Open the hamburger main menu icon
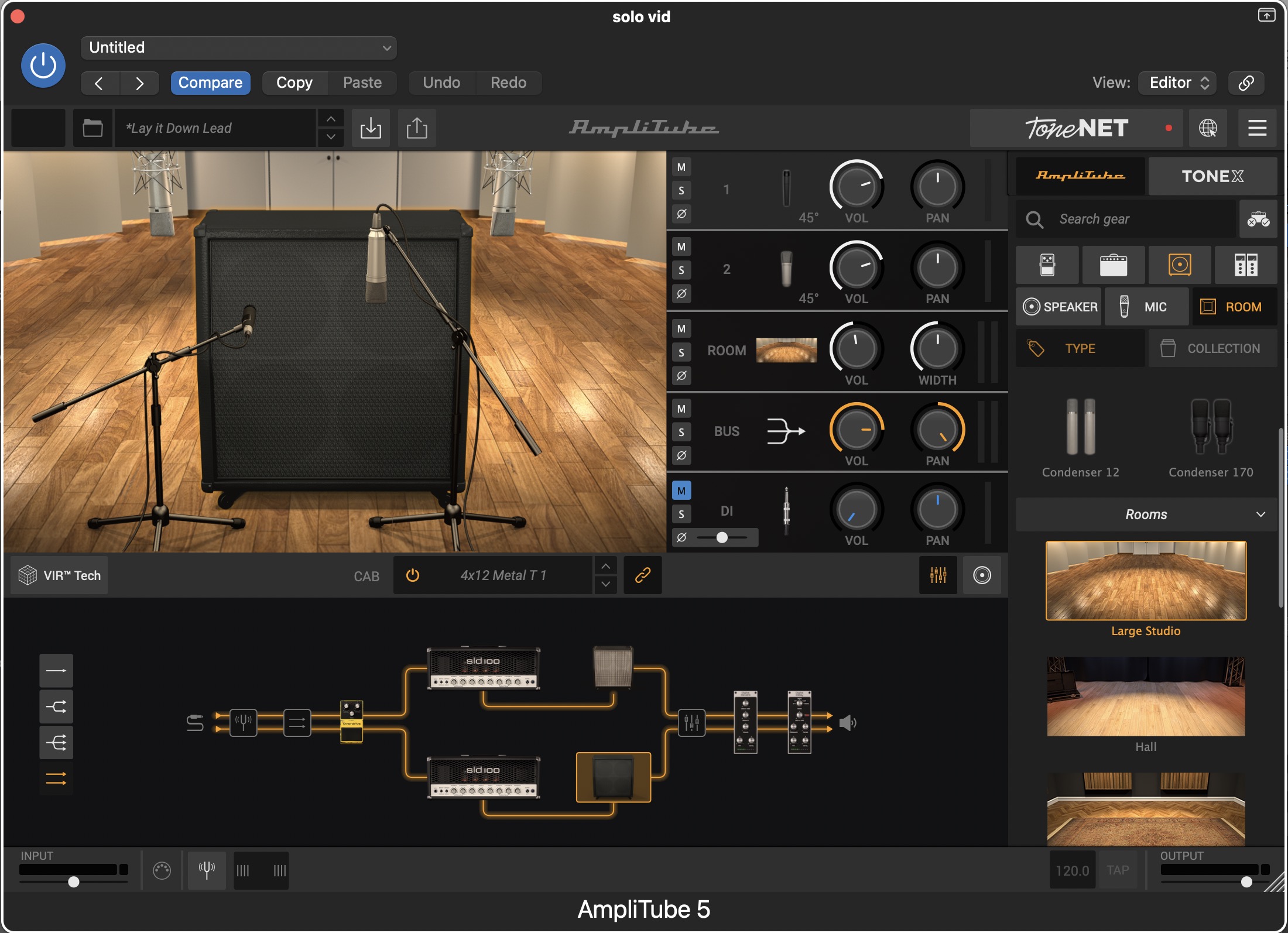Screen dimensions: 1288x933 1257,128
